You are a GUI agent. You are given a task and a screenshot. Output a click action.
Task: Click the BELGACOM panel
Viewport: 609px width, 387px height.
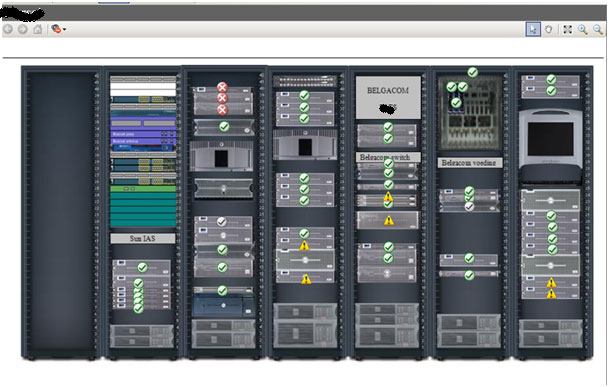click(388, 98)
